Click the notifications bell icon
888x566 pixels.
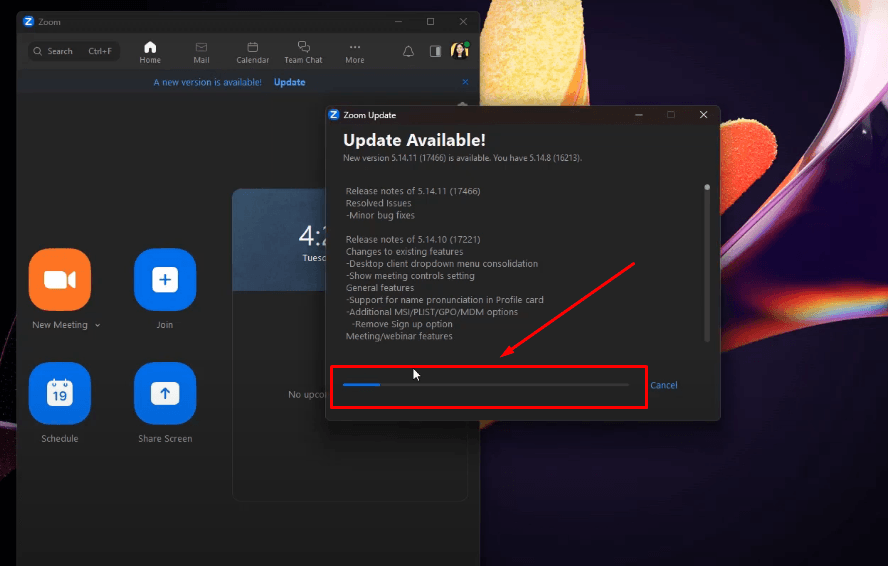[408, 52]
